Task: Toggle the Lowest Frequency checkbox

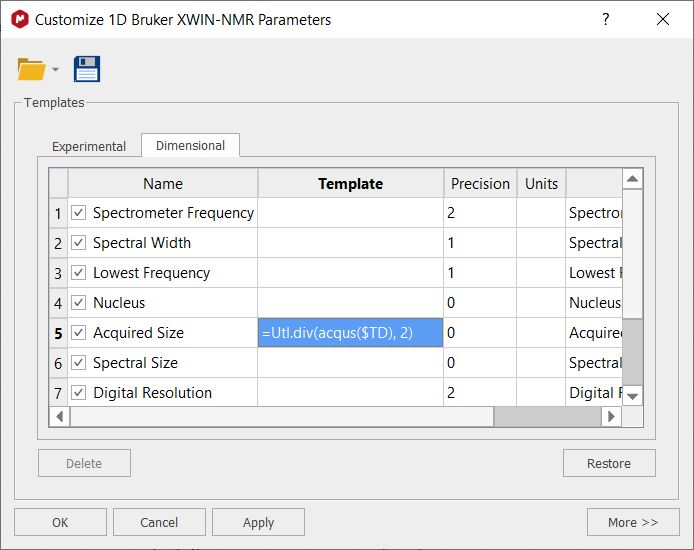Action: tap(78, 273)
